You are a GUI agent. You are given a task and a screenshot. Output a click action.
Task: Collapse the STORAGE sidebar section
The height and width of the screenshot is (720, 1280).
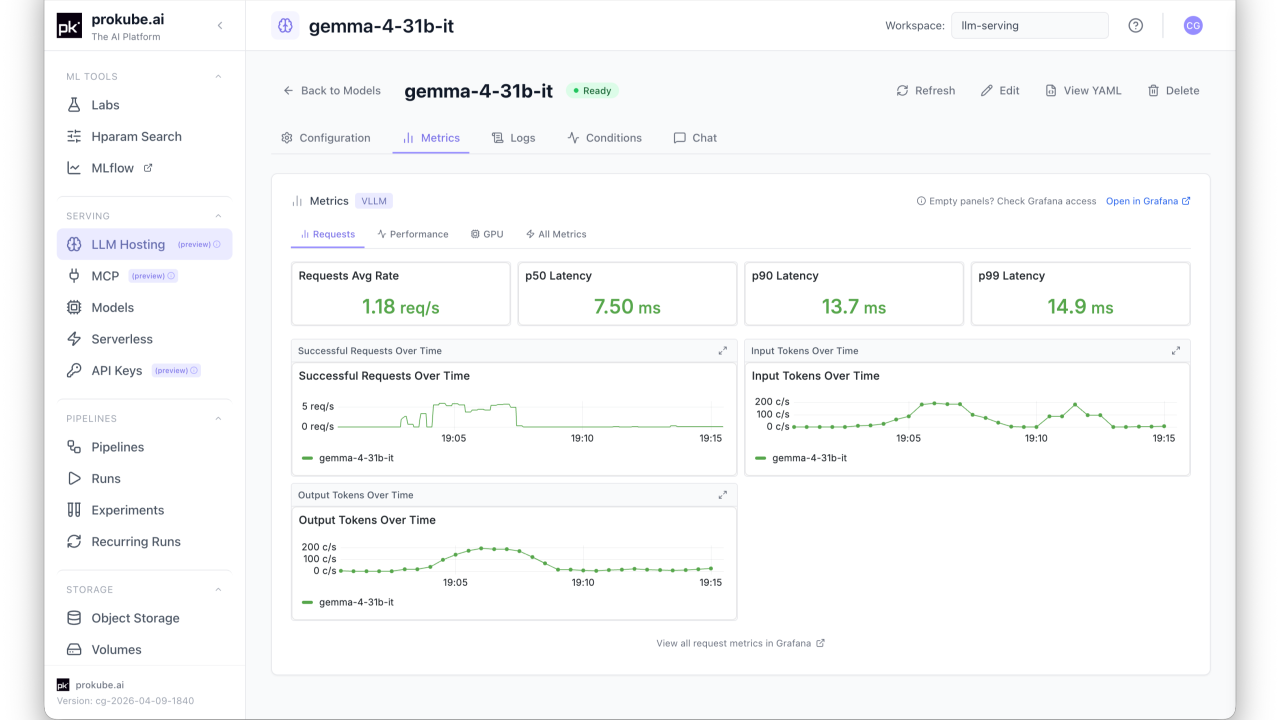[219, 590]
